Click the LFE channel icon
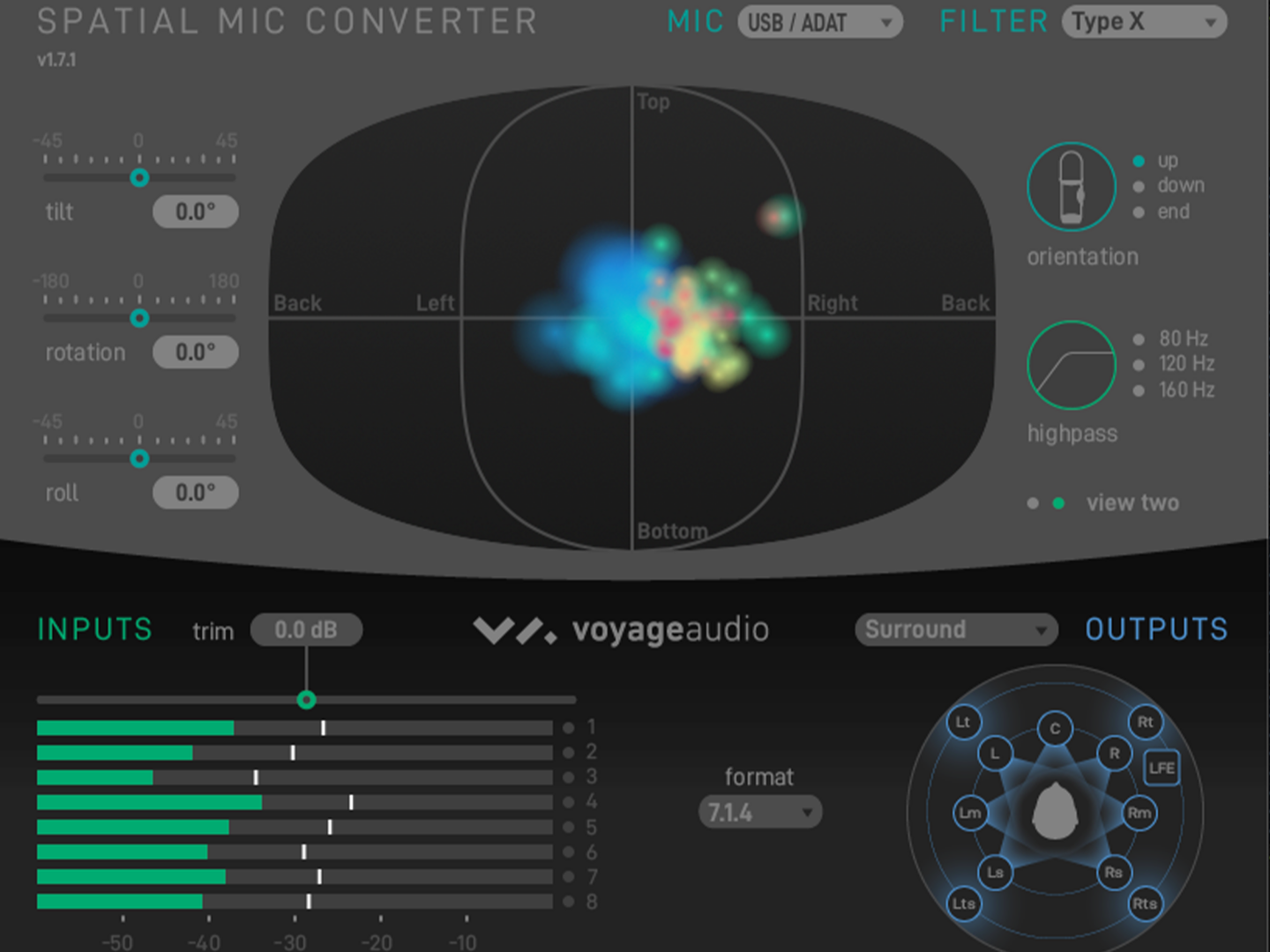 pos(1162,769)
